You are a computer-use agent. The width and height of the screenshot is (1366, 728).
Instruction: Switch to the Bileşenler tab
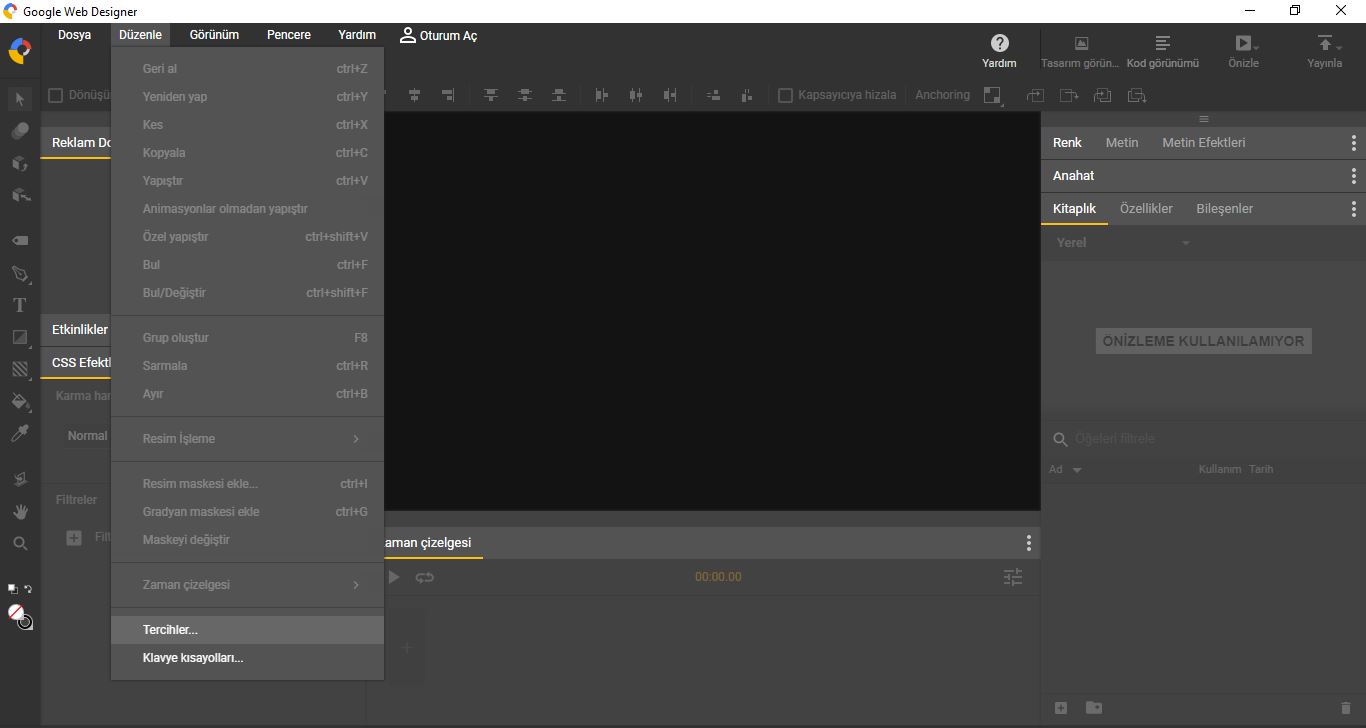point(1225,209)
